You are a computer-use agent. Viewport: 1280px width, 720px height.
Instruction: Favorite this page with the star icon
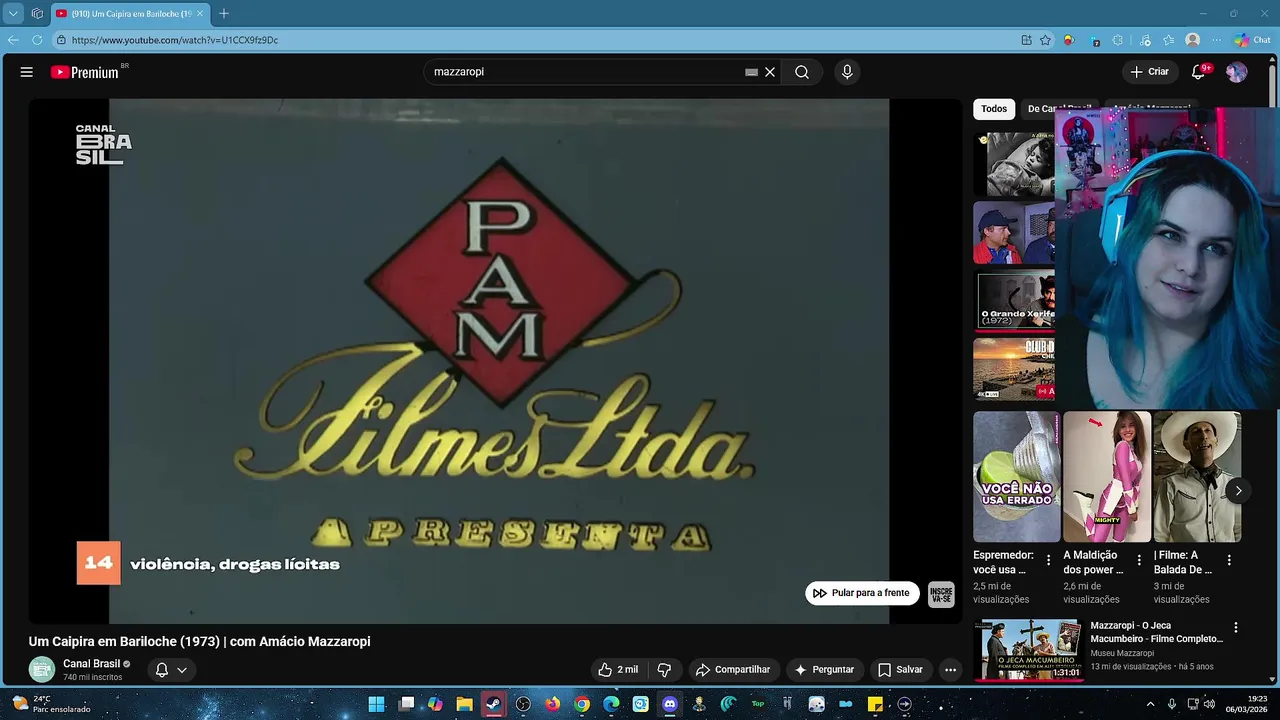(x=1045, y=40)
